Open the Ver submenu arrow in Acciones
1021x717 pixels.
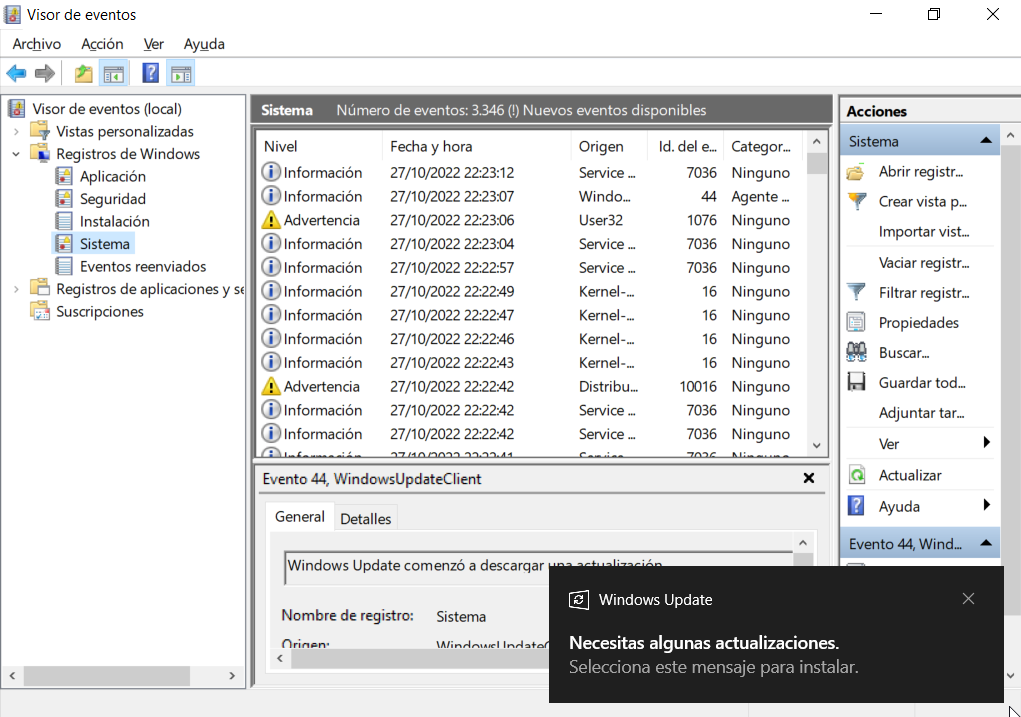click(986, 443)
